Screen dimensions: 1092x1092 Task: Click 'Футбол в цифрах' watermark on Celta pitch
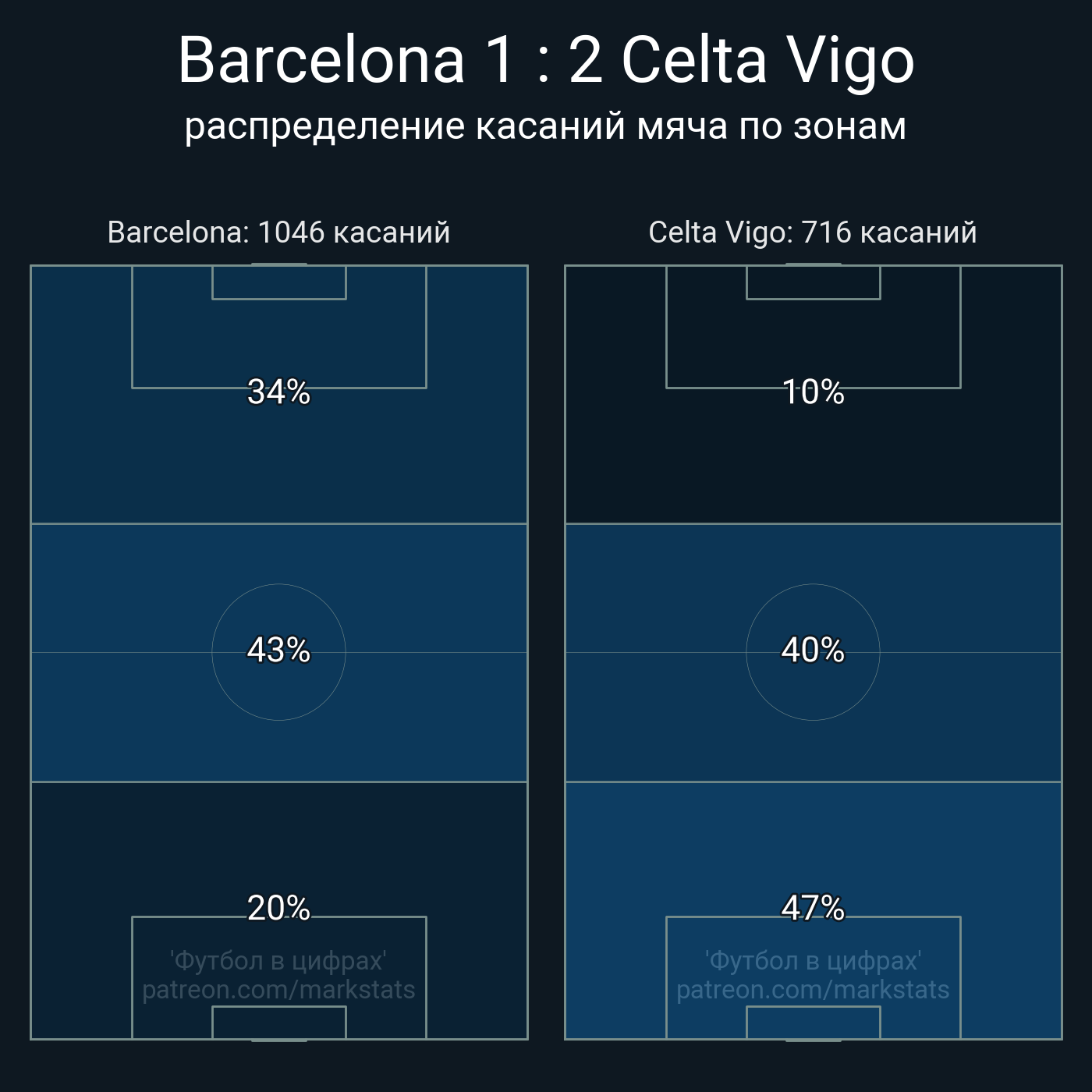pyautogui.click(x=813, y=960)
